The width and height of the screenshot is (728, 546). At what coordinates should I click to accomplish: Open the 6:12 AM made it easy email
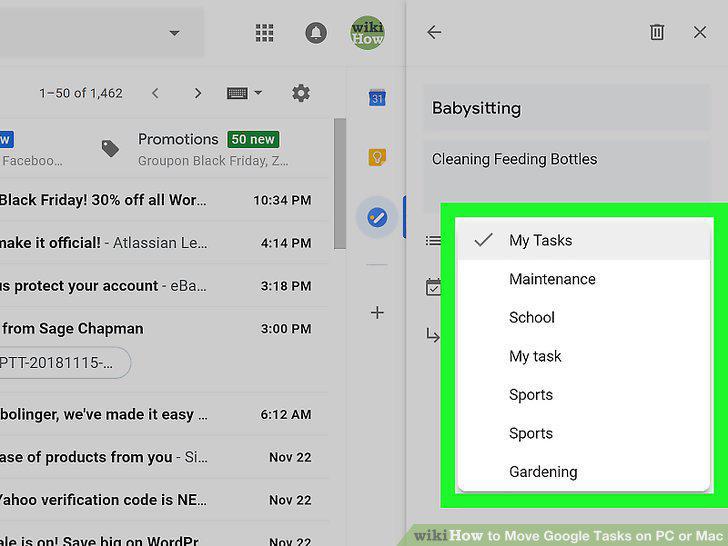point(162,415)
